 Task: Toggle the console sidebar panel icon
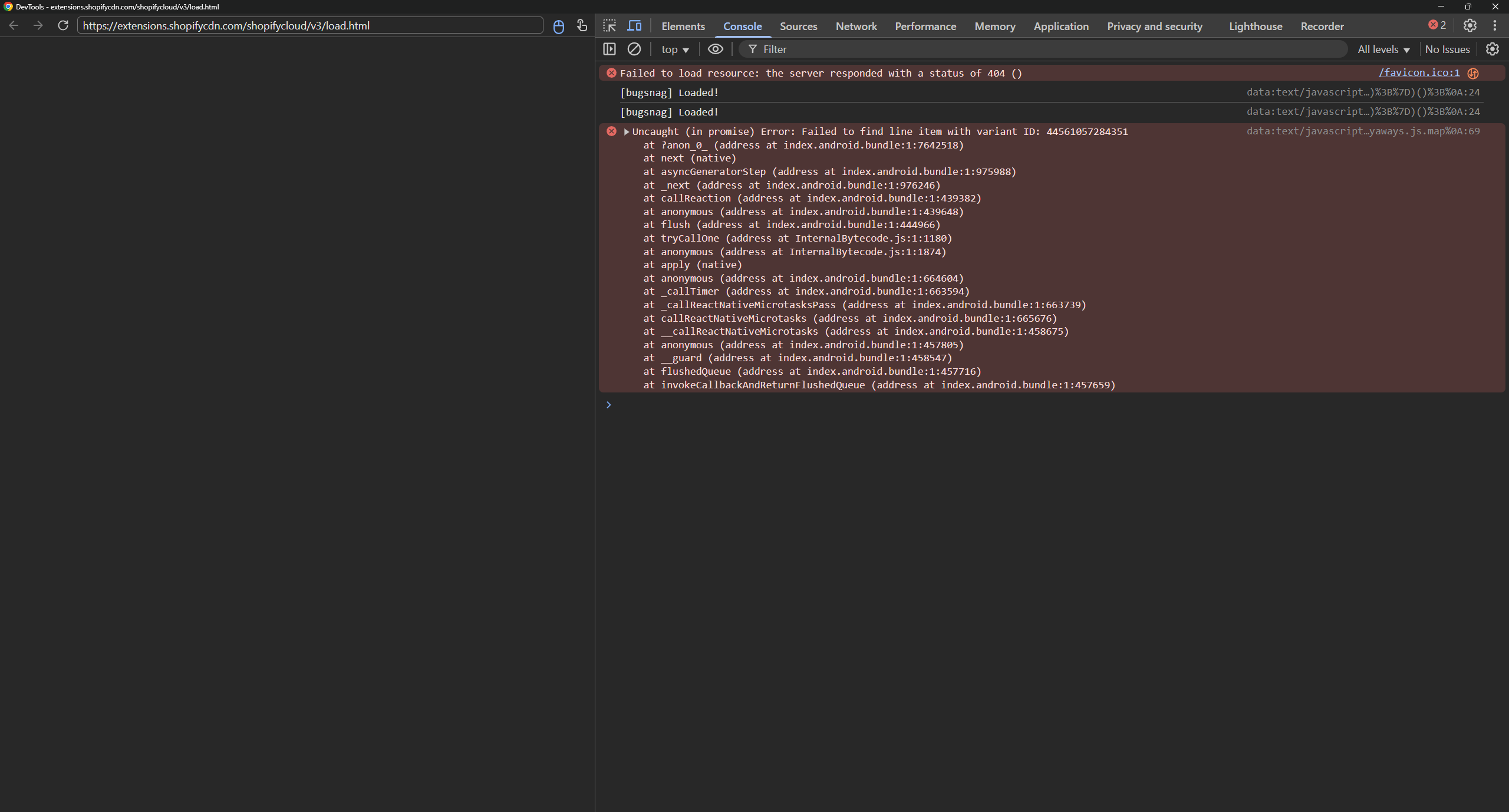click(x=609, y=49)
